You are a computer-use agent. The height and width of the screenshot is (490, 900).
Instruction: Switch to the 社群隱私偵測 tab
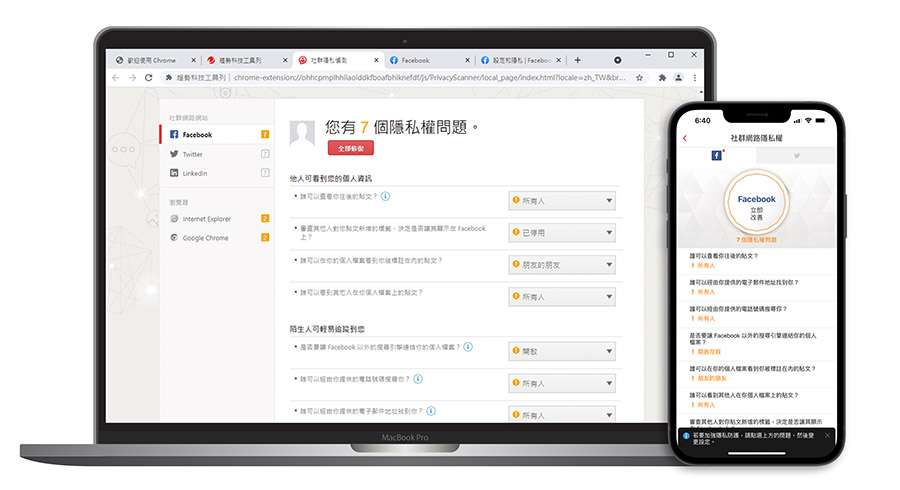tap(336, 60)
